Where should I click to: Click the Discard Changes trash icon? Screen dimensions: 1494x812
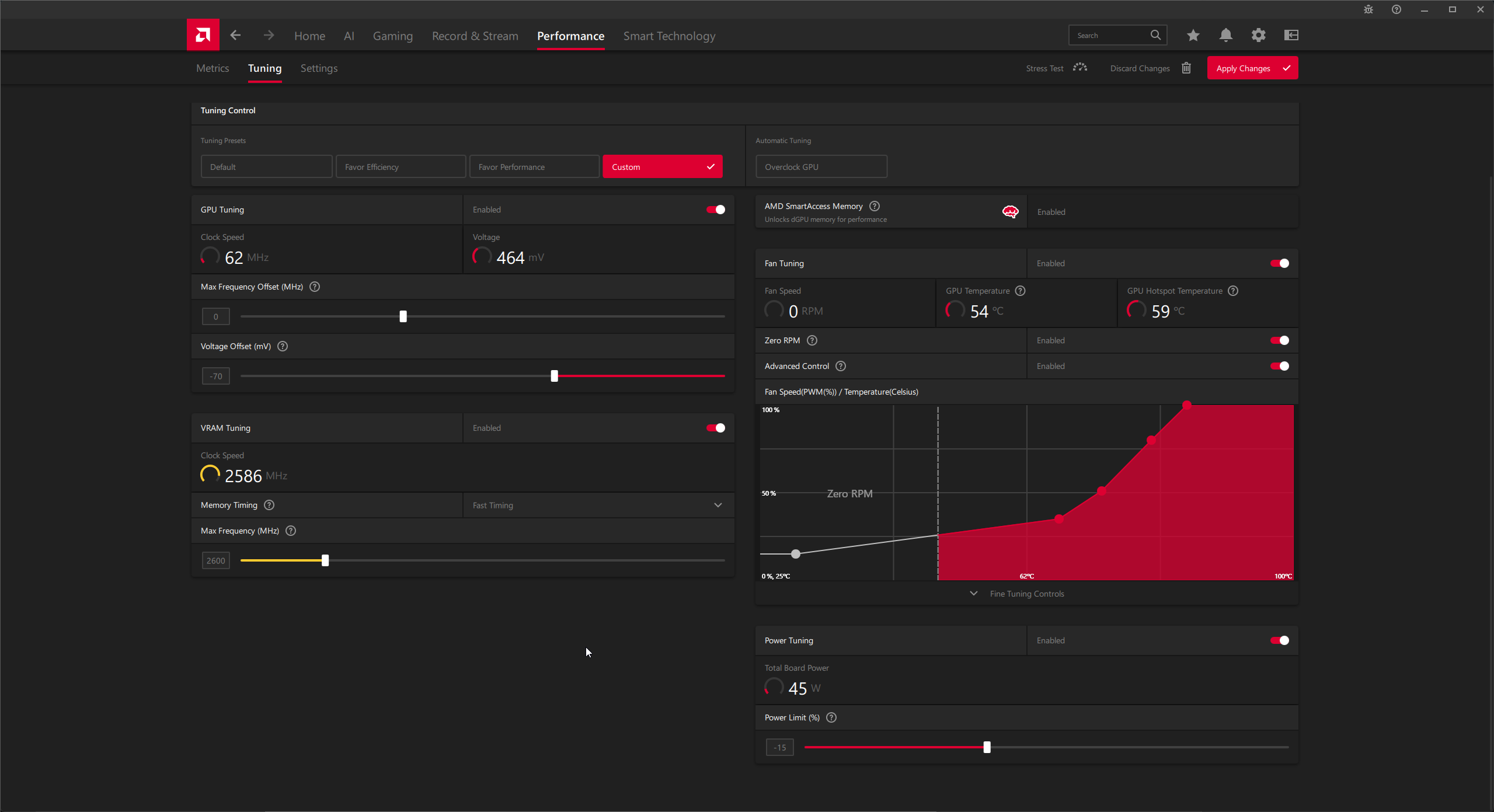tap(1186, 68)
